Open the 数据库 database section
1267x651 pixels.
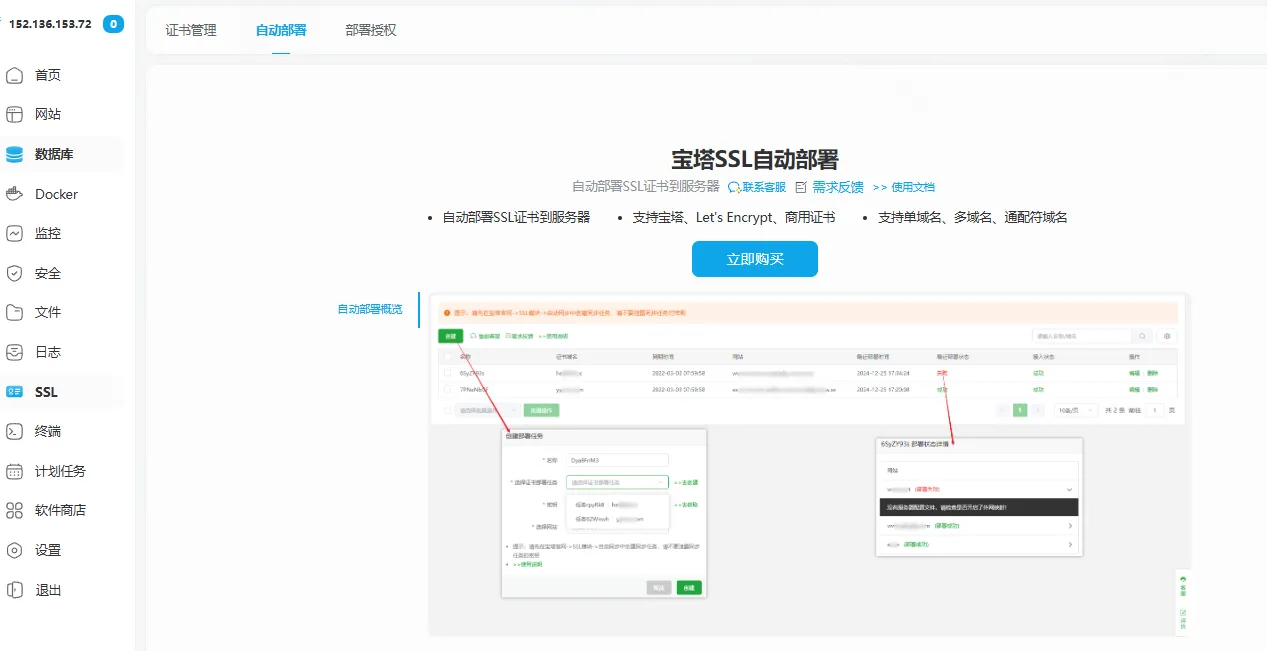point(53,154)
